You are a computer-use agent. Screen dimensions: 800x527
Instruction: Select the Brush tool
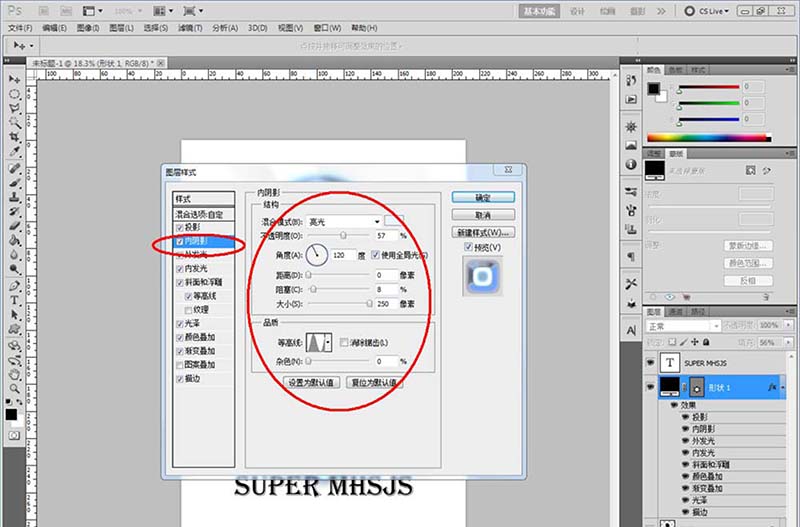14,183
